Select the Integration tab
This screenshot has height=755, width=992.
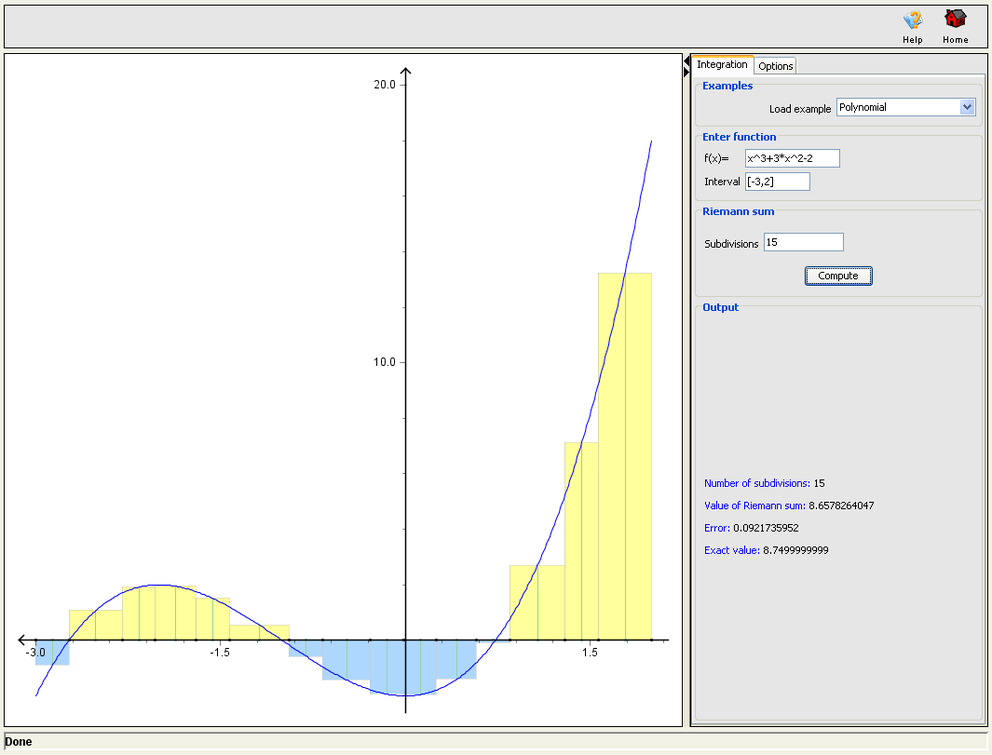point(722,63)
